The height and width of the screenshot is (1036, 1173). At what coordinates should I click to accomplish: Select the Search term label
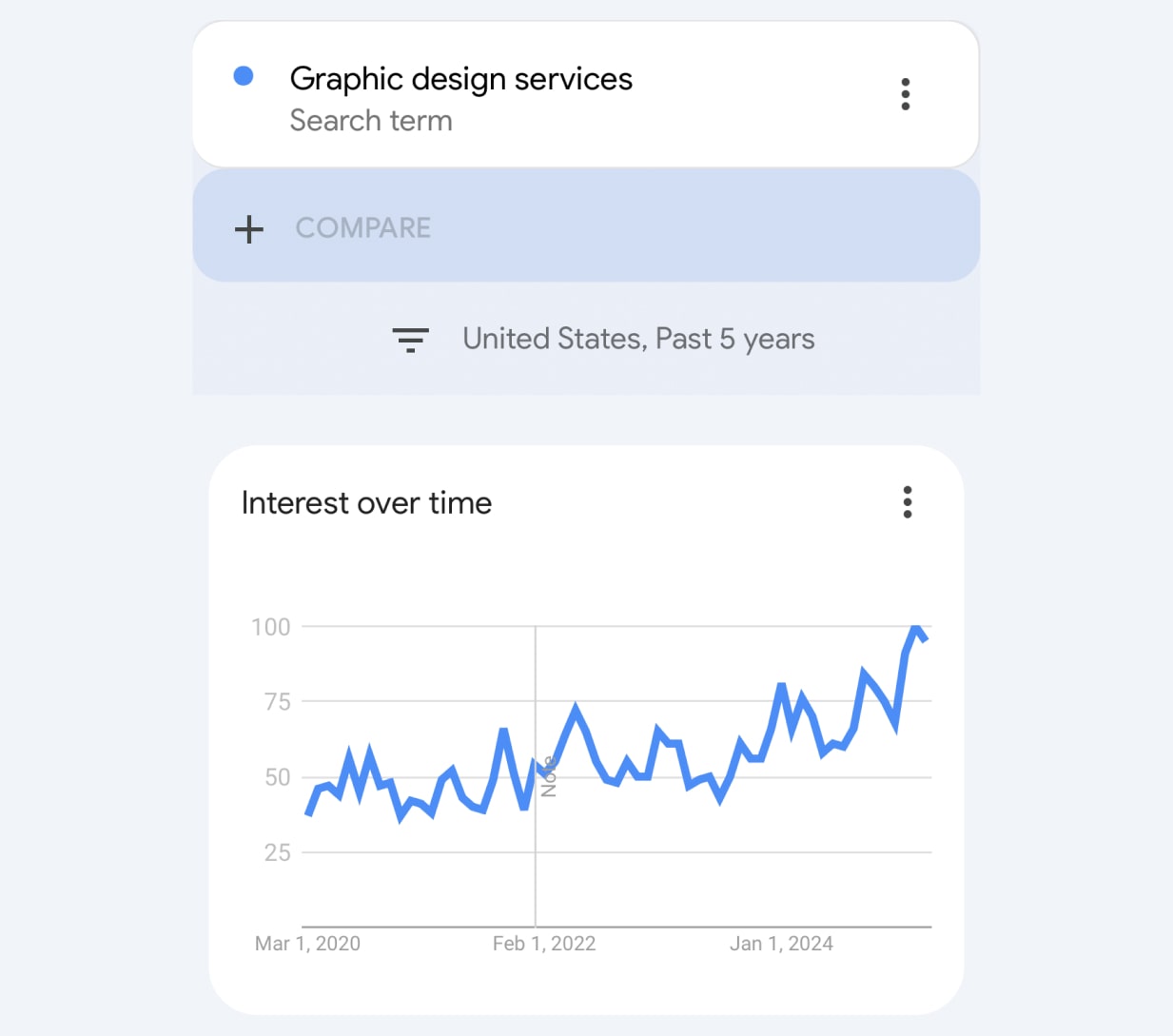pyautogui.click(x=371, y=121)
